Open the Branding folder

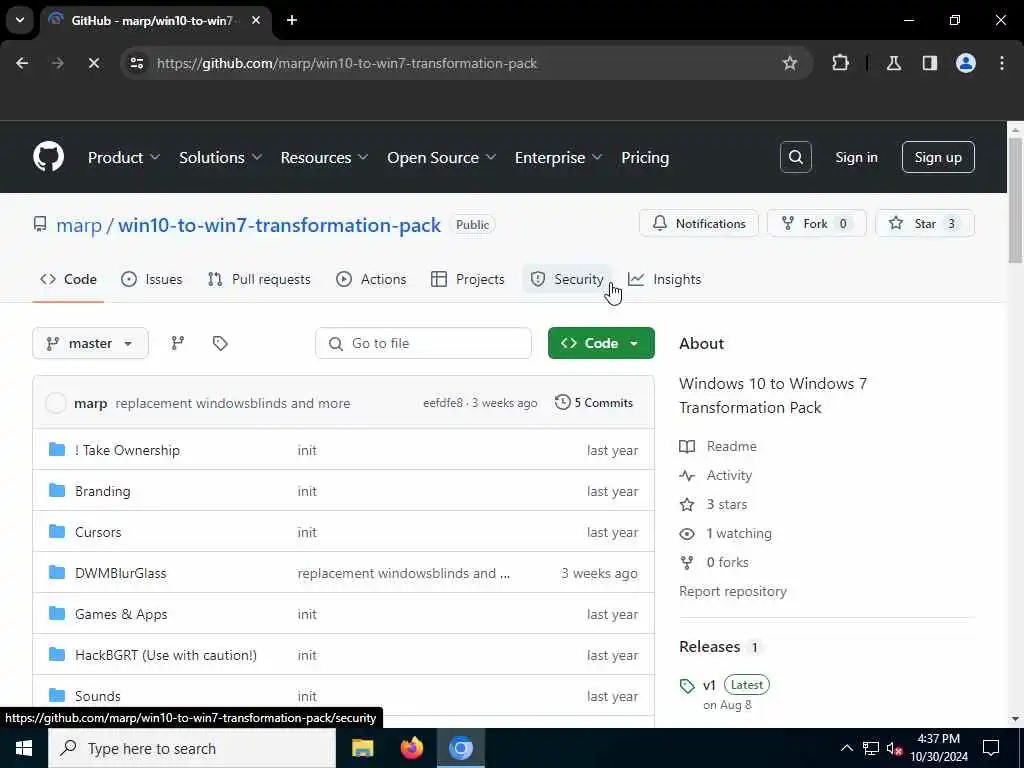point(103,491)
